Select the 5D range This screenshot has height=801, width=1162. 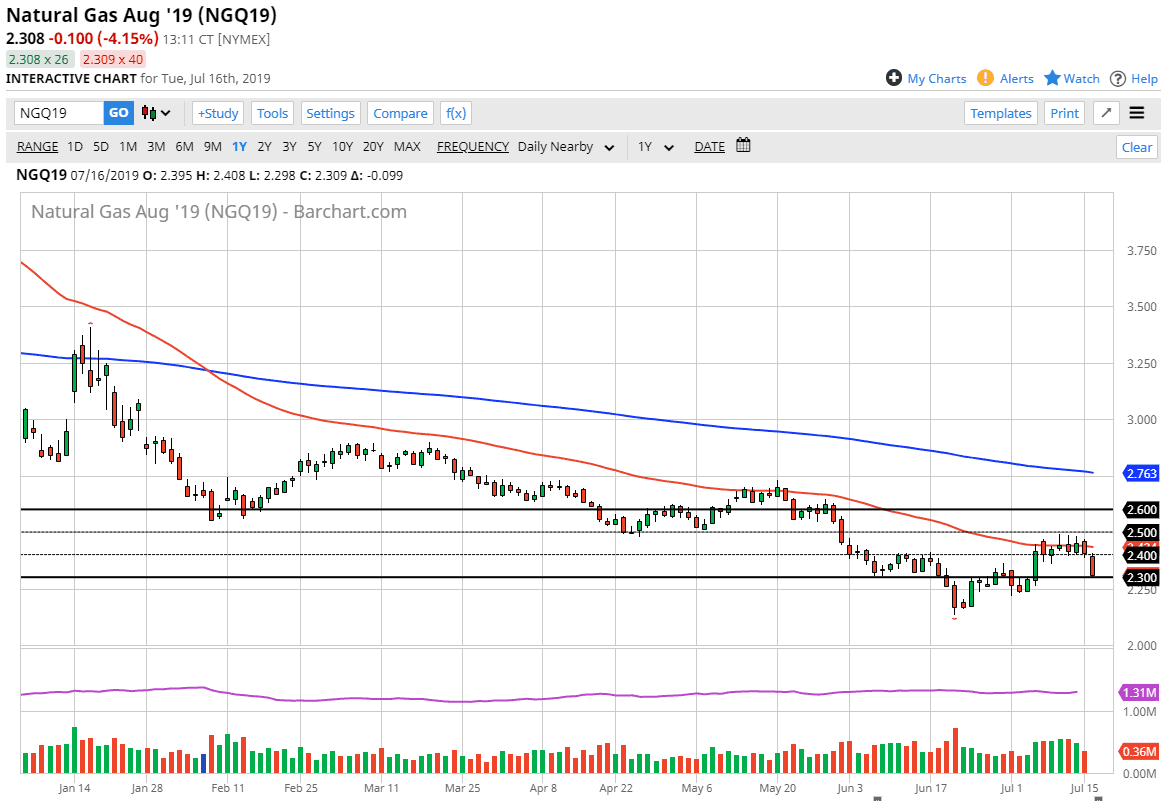(101, 147)
